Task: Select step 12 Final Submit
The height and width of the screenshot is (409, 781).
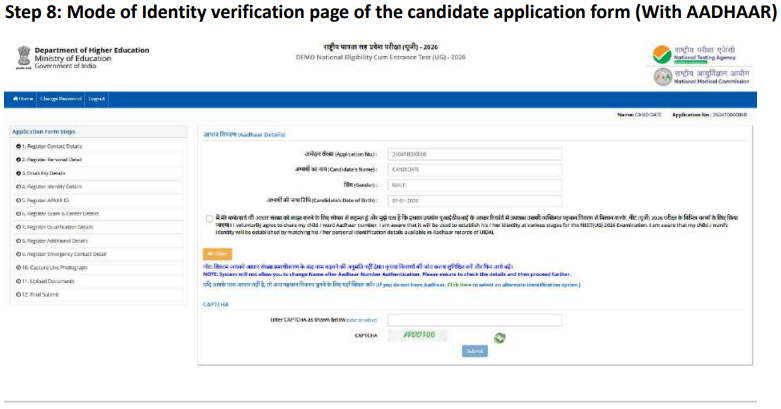Action: (x=37, y=294)
